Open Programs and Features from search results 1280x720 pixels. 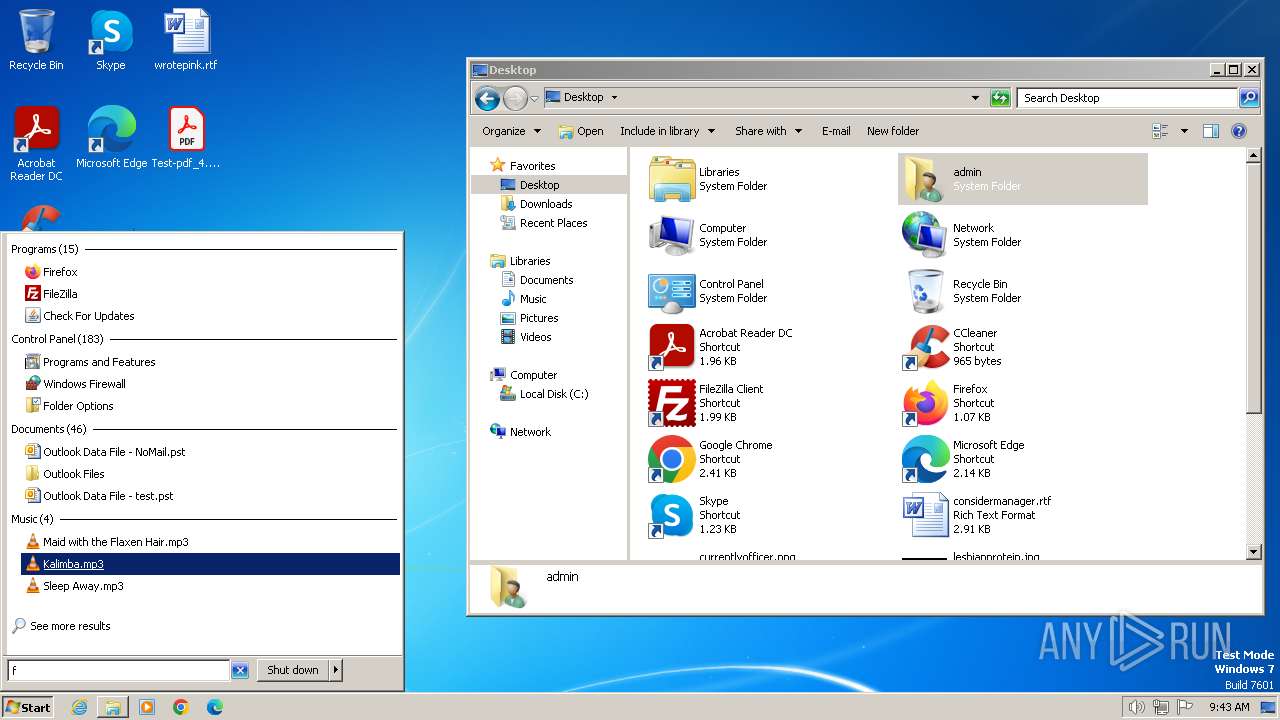pyautogui.click(x=210, y=362)
